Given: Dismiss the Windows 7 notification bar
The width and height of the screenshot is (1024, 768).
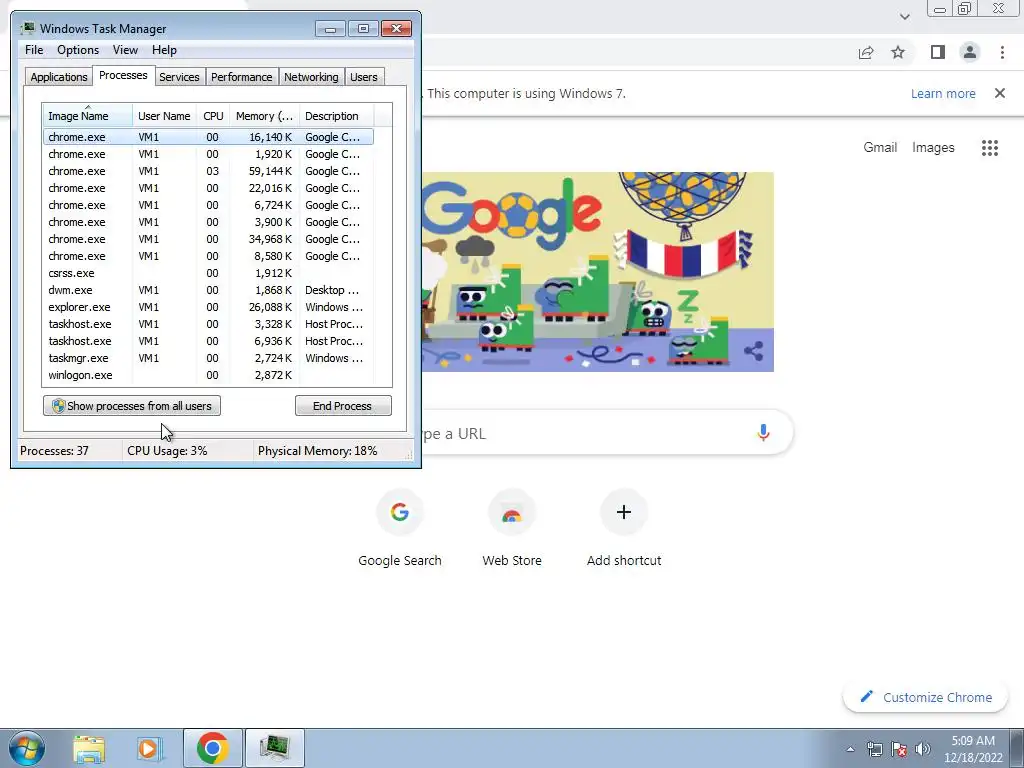Looking at the screenshot, I should pyautogui.click(x=1000, y=93).
